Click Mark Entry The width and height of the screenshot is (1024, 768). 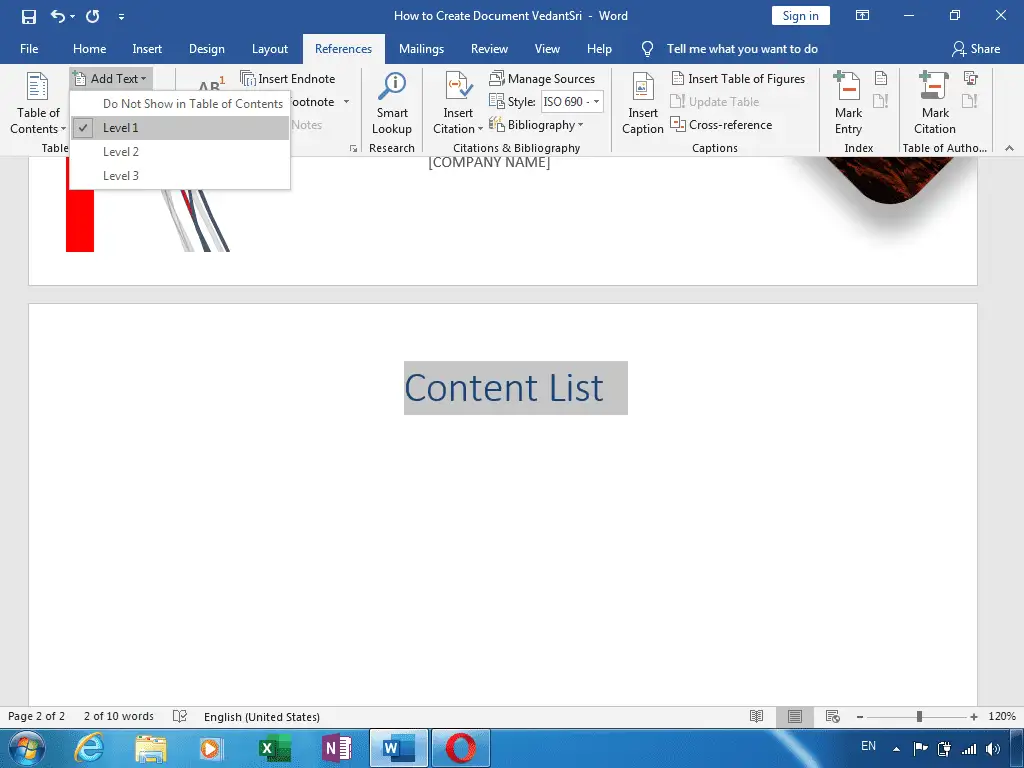point(848,103)
